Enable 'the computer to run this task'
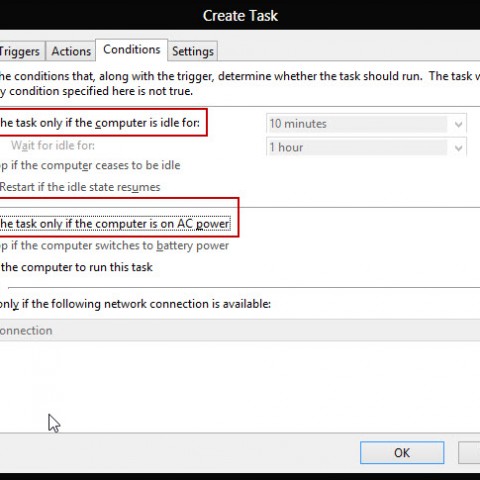Image resolution: width=480 pixels, height=480 pixels. (76, 267)
